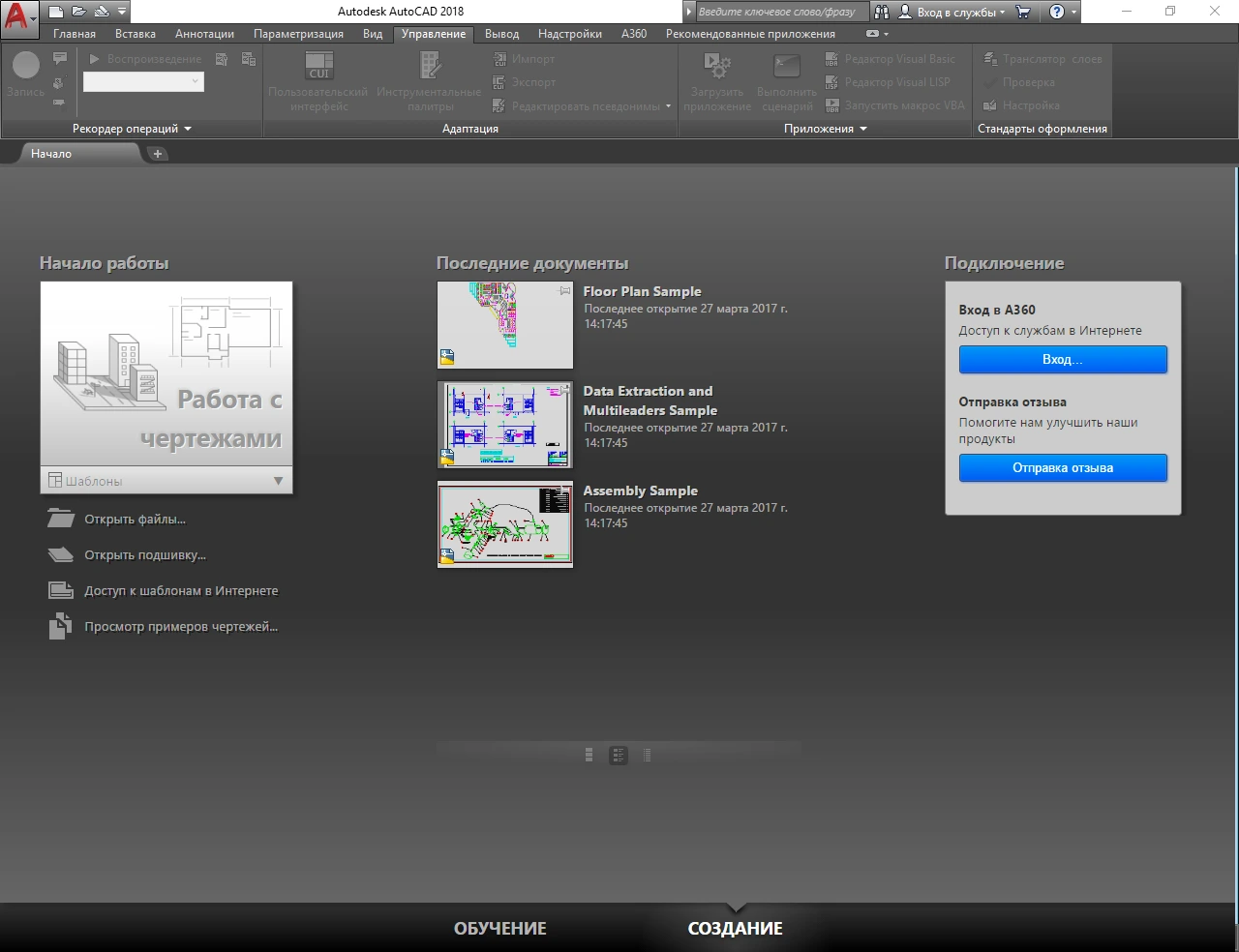Click the Запись record button
The image size is (1239, 952).
pos(26,75)
